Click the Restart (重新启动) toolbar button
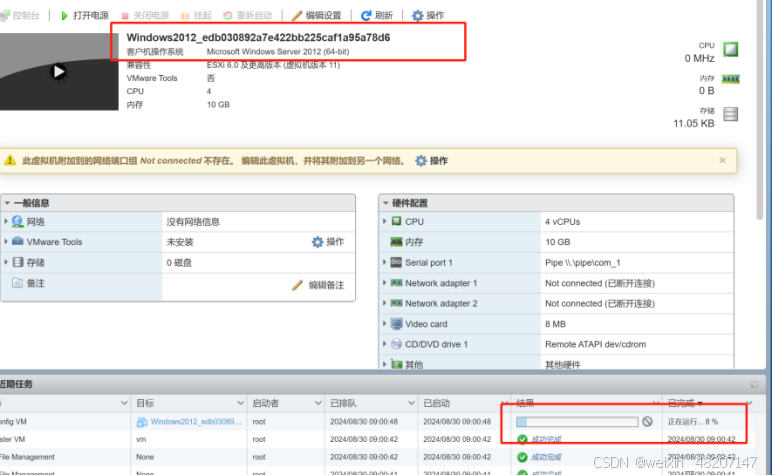This screenshot has height=476, width=773. [x=247, y=15]
